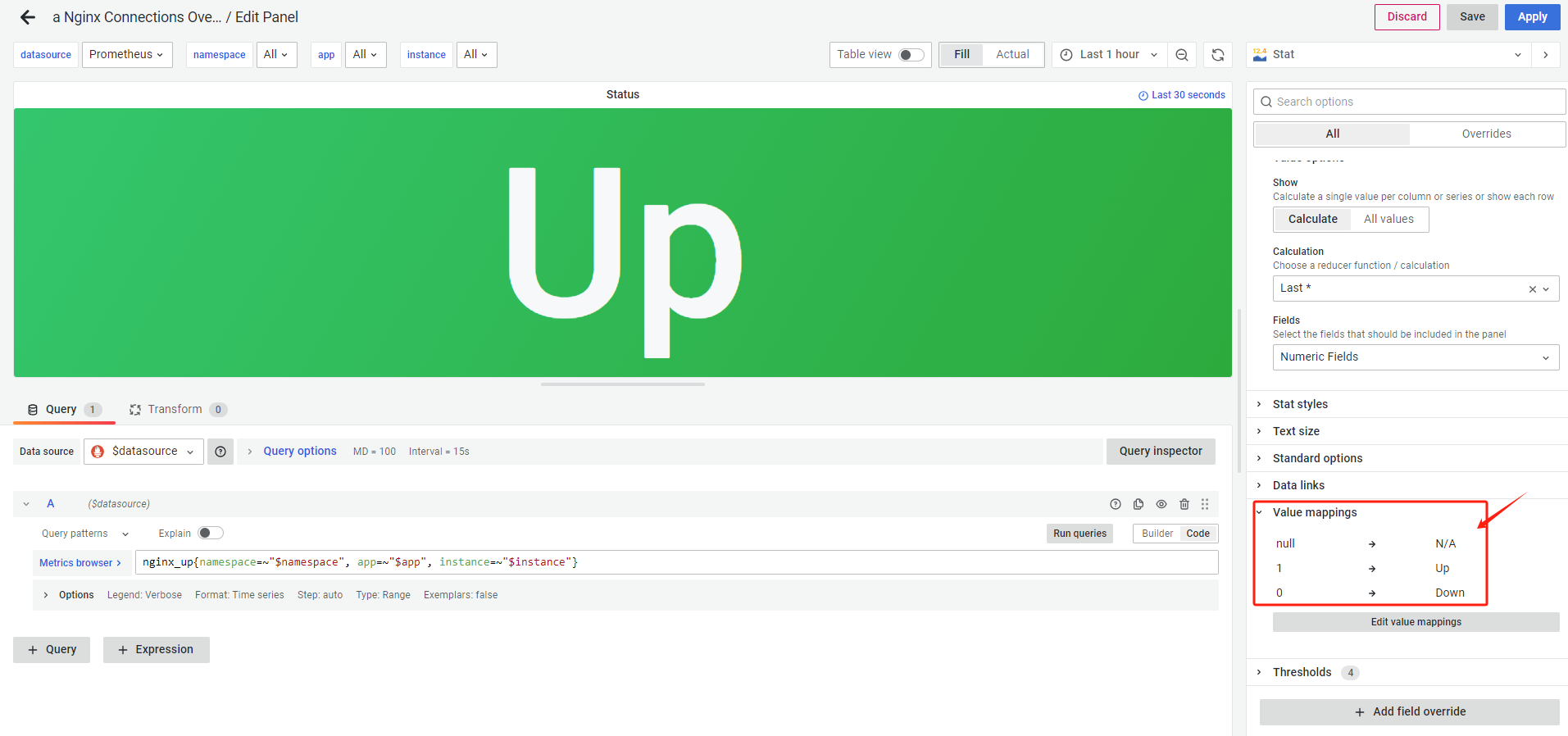Open the Last * calculation dropdown
This screenshot has height=736, width=1568.
click(x=1416, y=288)
